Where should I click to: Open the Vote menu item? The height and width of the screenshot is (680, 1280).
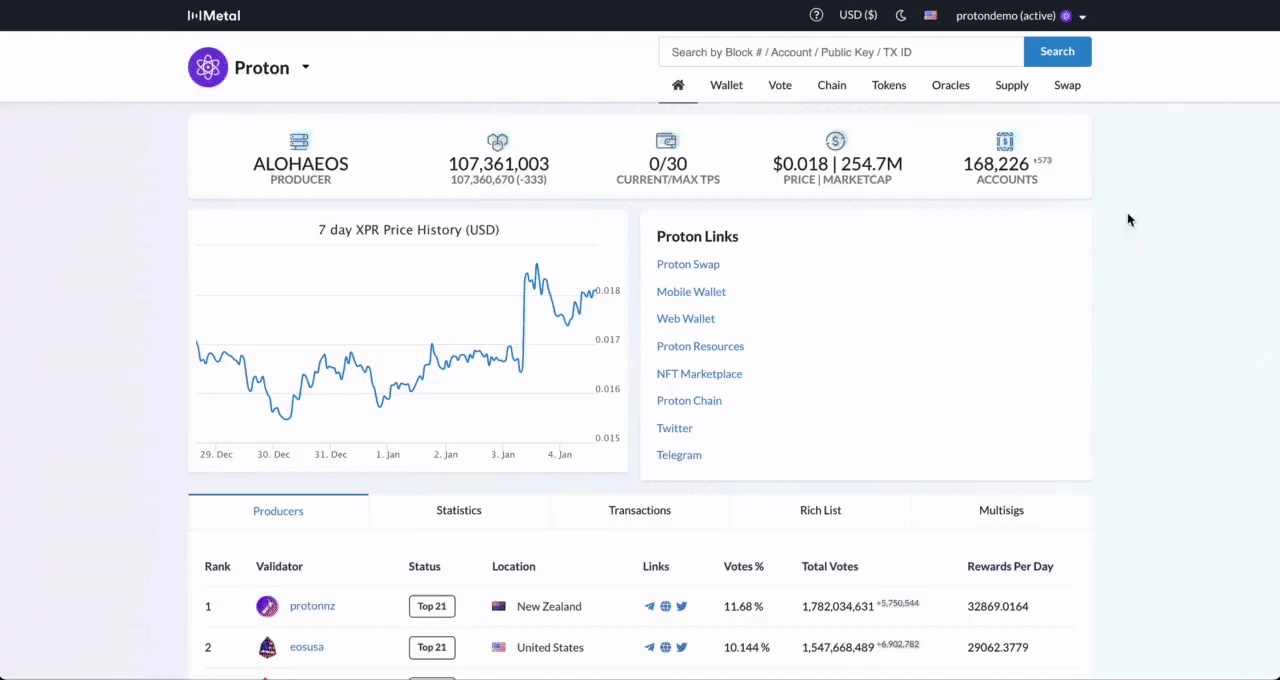pyautogui.click(x=780, y=85)
